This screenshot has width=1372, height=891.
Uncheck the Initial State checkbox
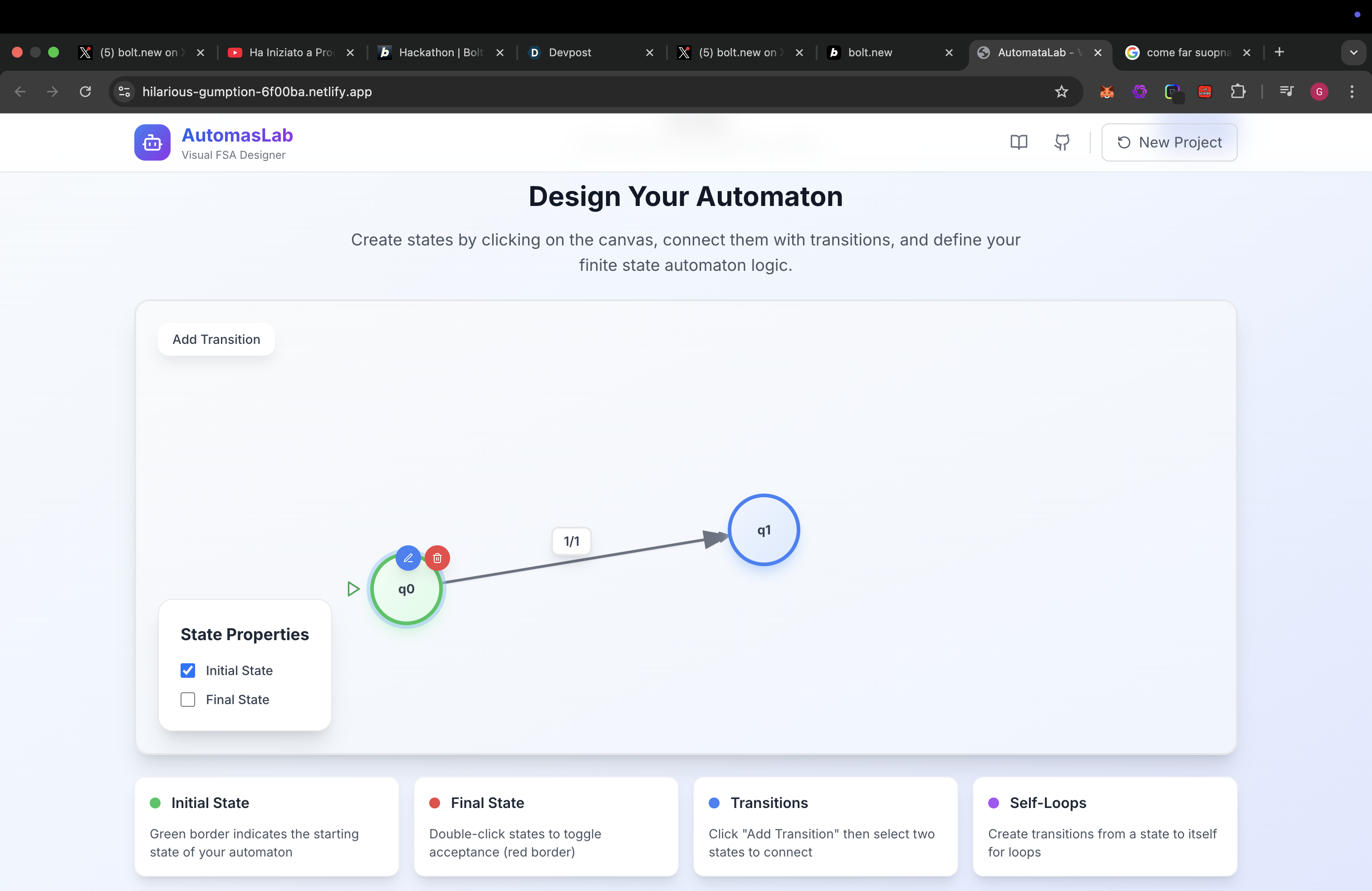pyautogui.click(x=187, y=670)
